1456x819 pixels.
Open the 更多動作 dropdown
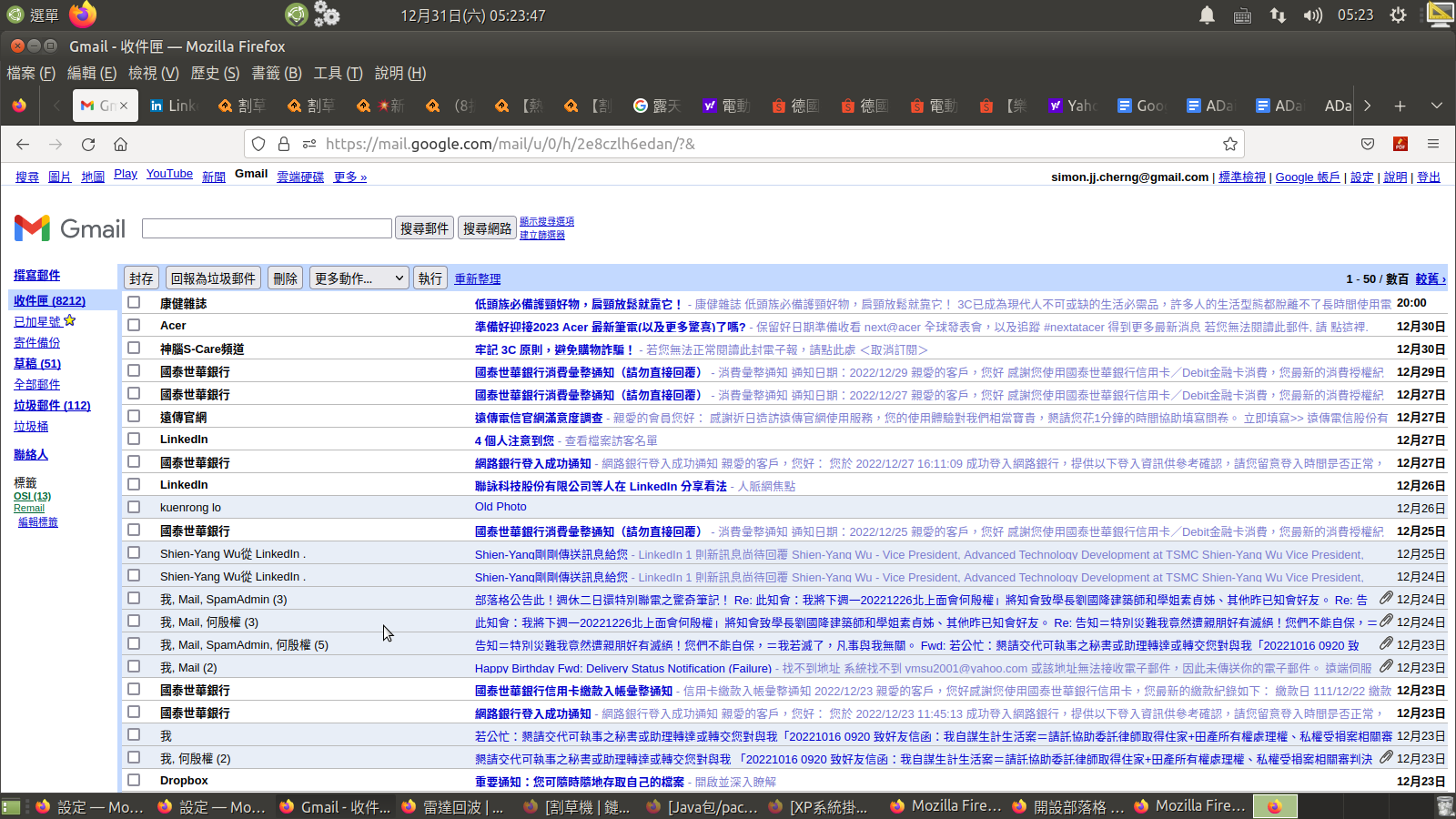359,278
